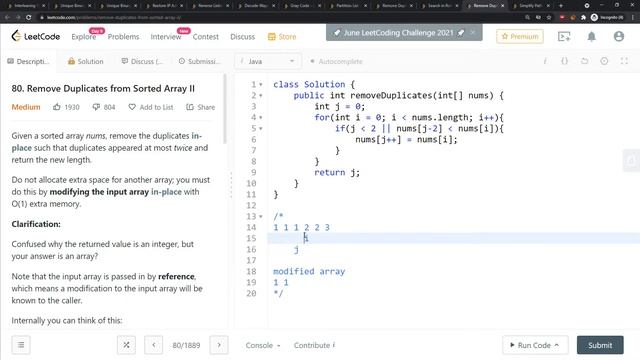Screen dimensions: 640x360
Task: Collapse code fold at line 4
Action: click(x=261, y=118)
